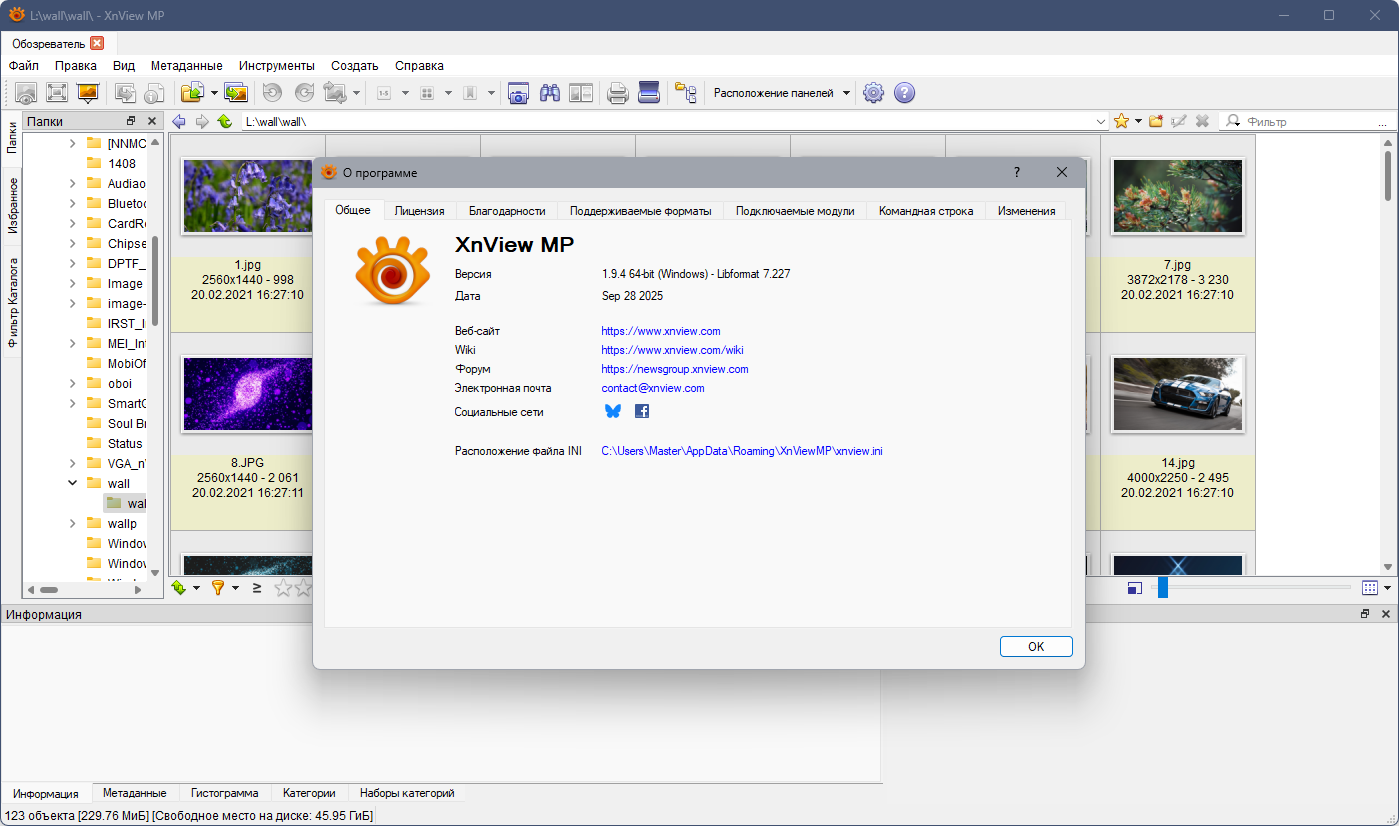
Task: Click the capture (camera) toolbar icon
Action: coord(518,93)
